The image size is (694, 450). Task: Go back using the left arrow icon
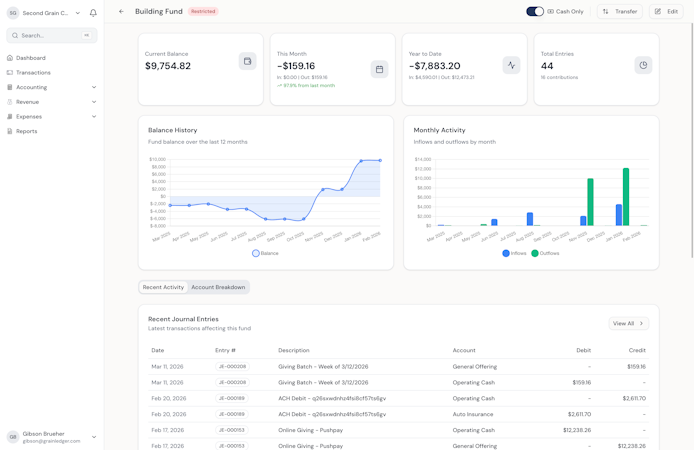(121, 12)
